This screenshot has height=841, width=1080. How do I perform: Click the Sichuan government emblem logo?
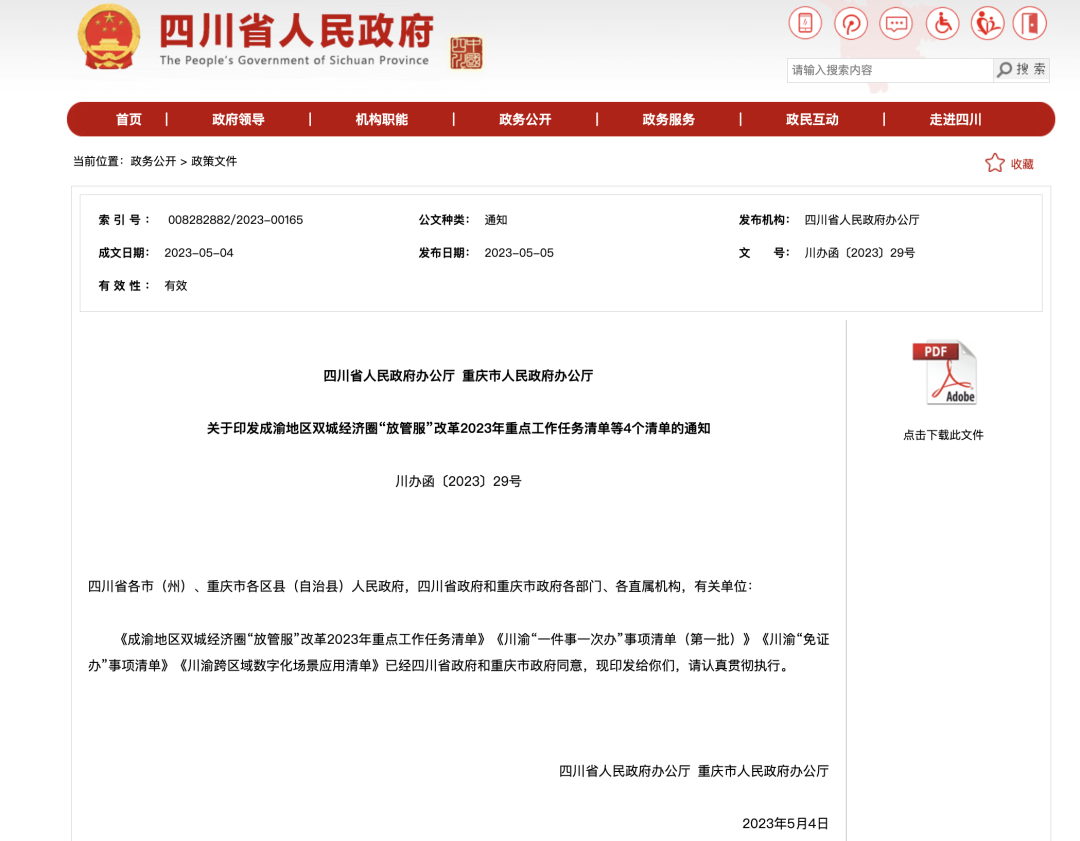[110, 37]
